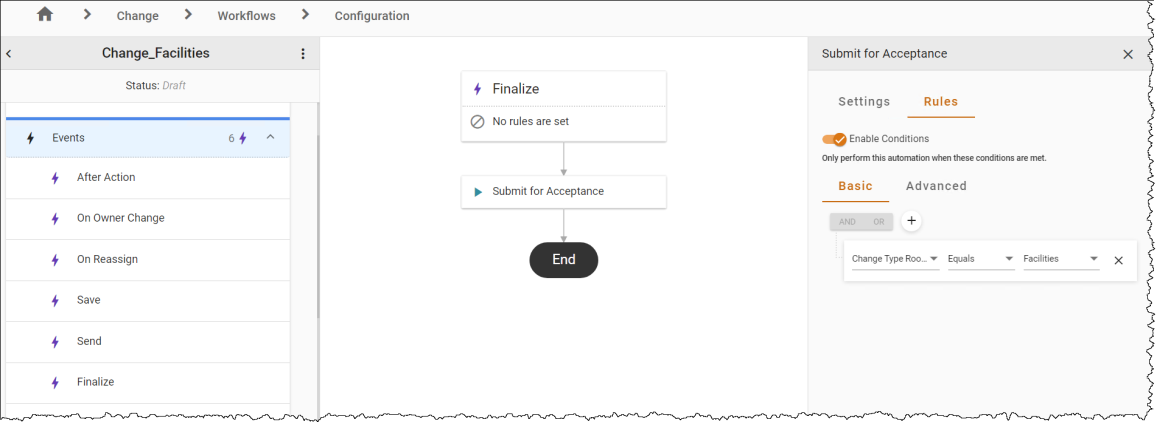Select the OR logic operator
1157x422 pixels.
pos(878,221)
